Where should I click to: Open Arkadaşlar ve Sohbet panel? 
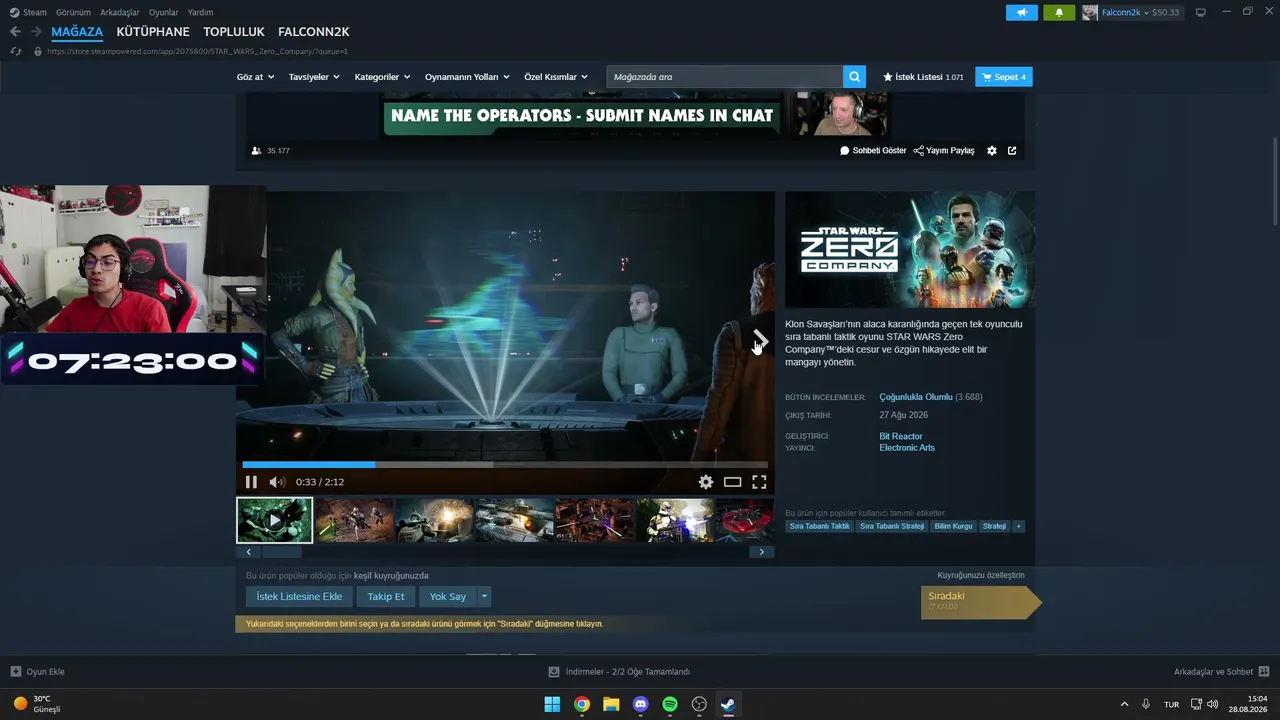tap(1221, 672)
